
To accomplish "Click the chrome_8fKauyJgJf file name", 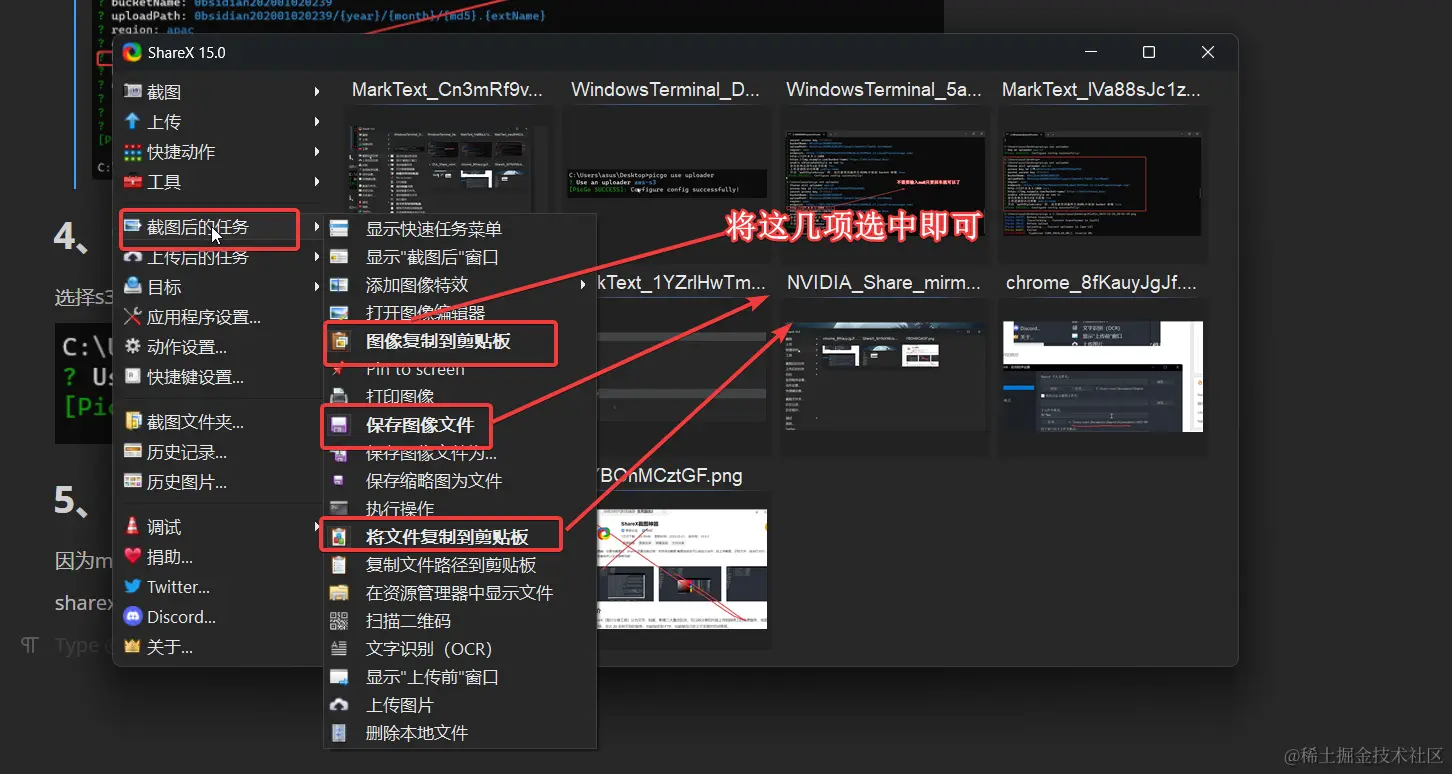I will pyautogui.click(x=1101, y=283).
